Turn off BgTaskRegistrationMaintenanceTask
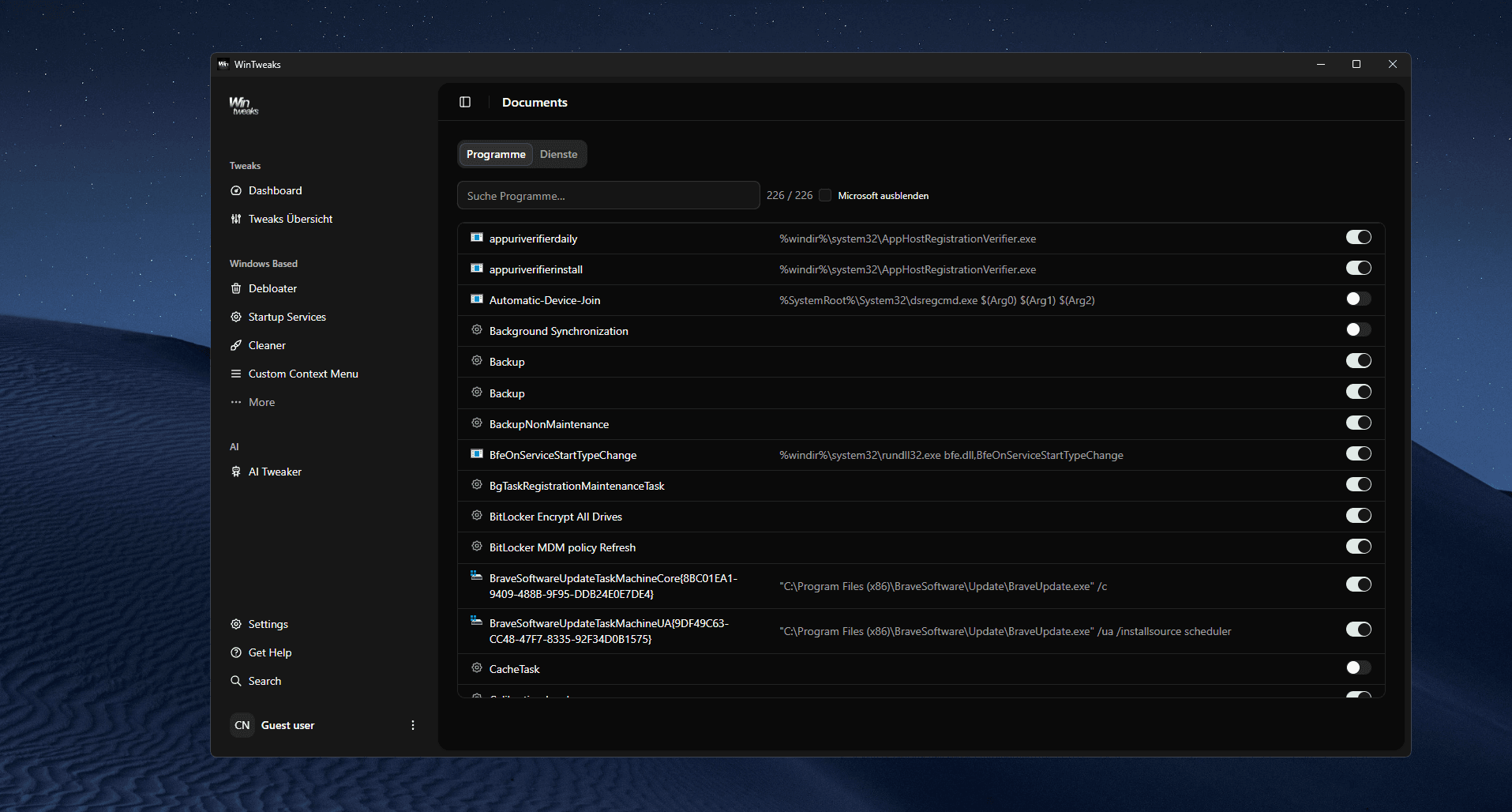The image size is (1512, 812). point(1358,484)
